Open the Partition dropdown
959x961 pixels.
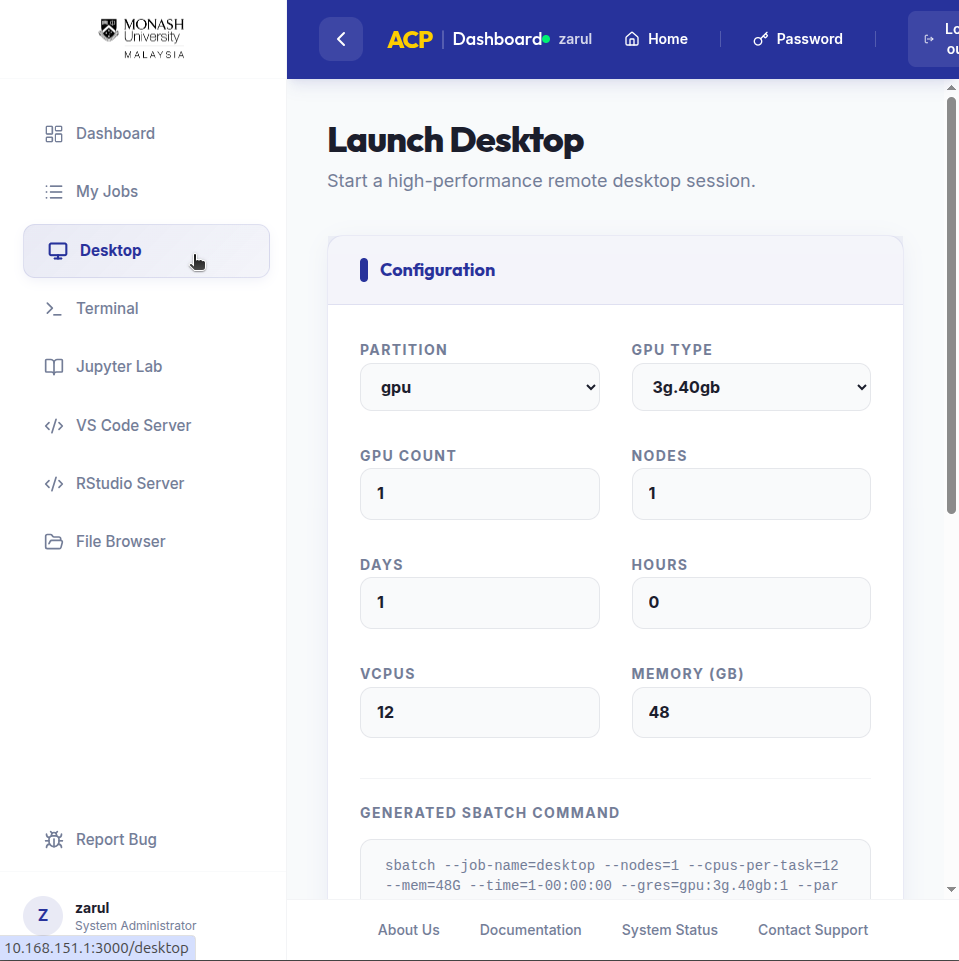[479, 387]
